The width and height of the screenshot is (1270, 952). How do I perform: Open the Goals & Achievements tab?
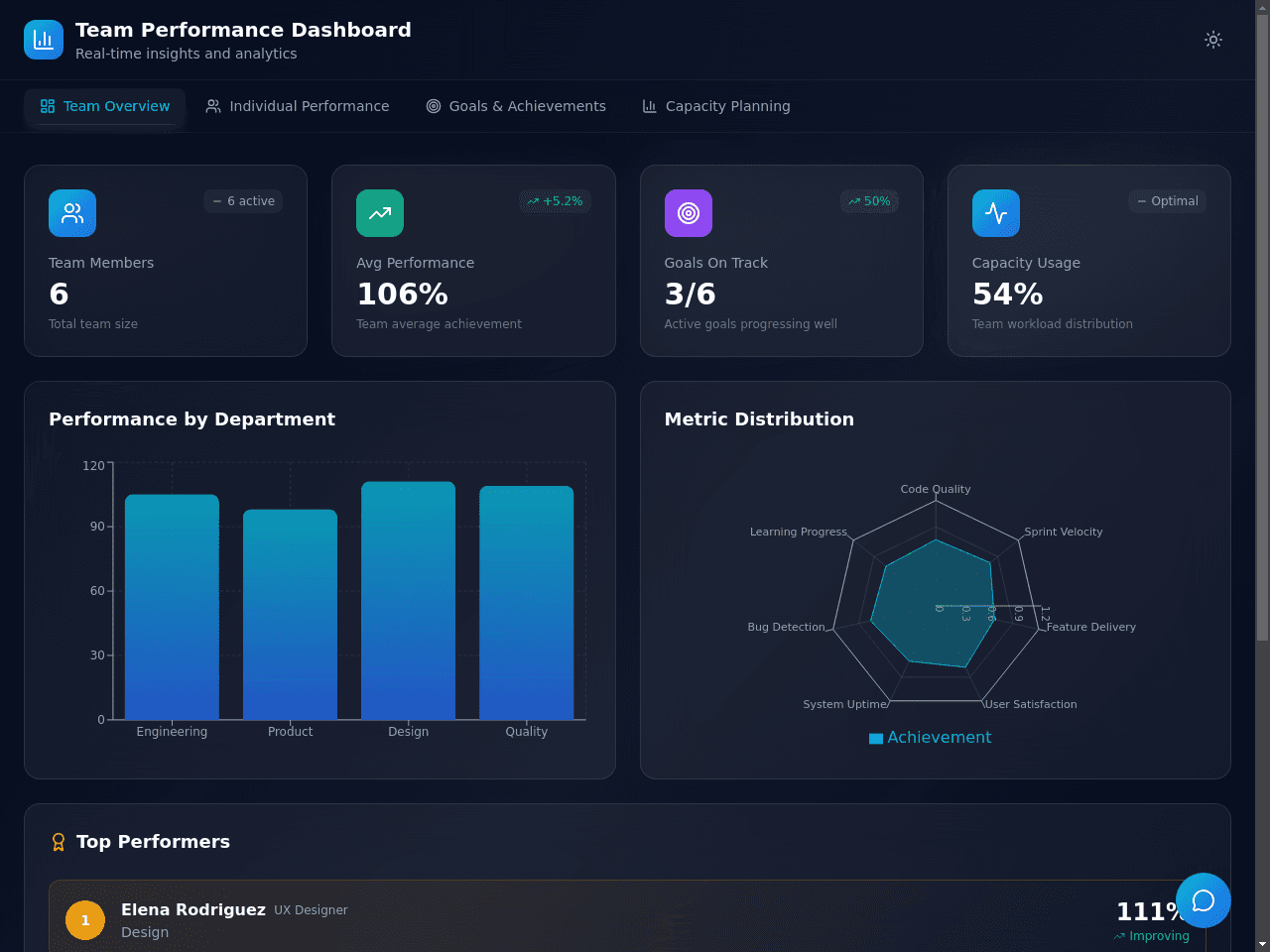516,106
